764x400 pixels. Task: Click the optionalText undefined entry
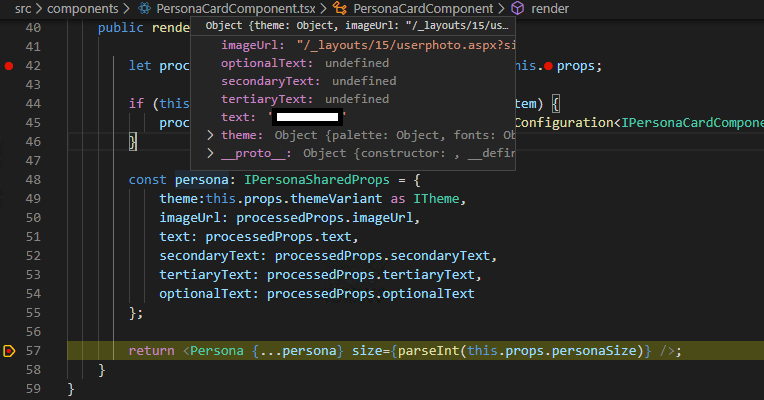[305, 63]
